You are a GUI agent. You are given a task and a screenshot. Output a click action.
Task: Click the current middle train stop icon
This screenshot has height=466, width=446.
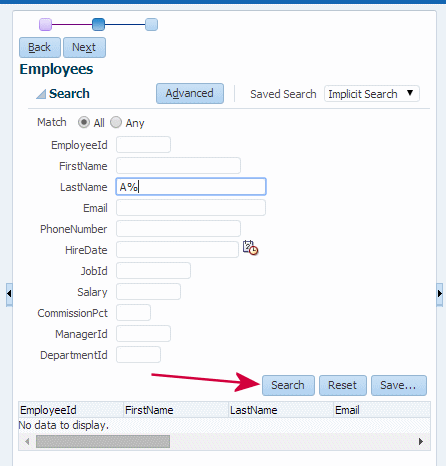pyautogui.click(x=98, y=24)
